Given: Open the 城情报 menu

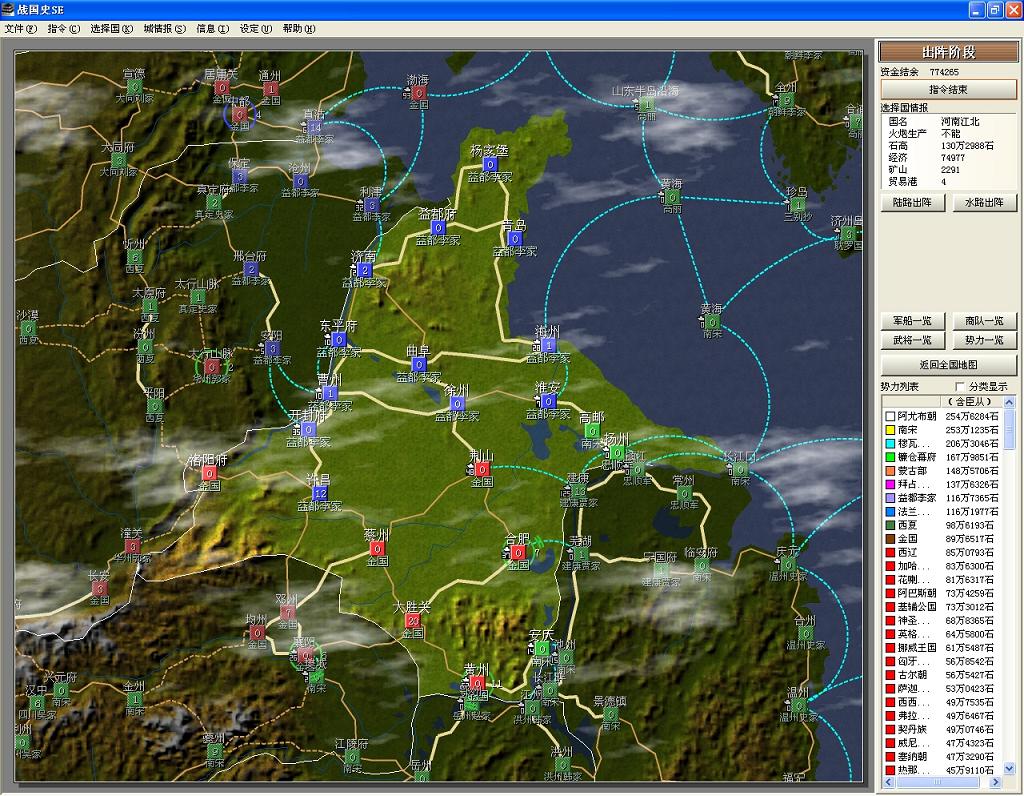Looking at the screenshot, I should [x=164, y=29].
